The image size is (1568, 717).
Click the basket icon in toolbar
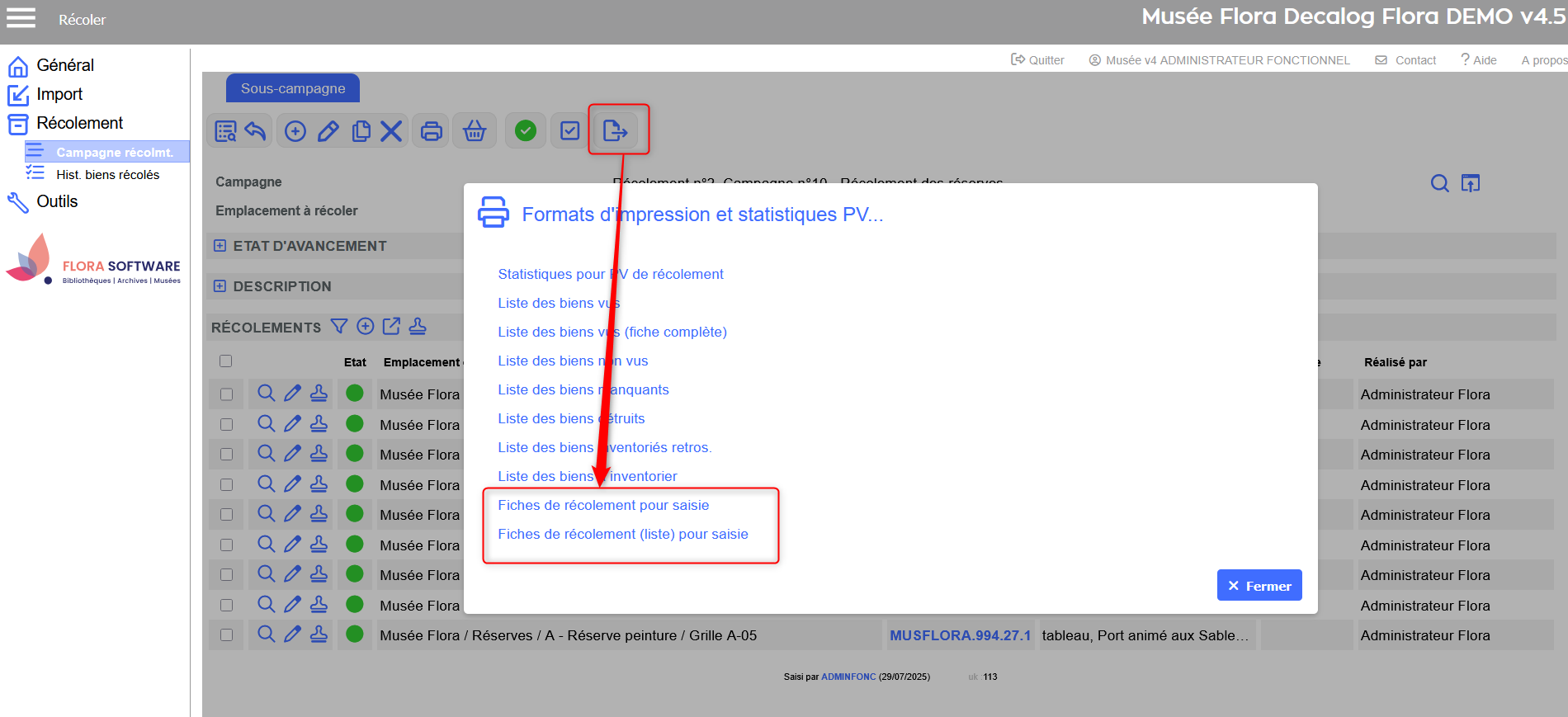(475, 131)
